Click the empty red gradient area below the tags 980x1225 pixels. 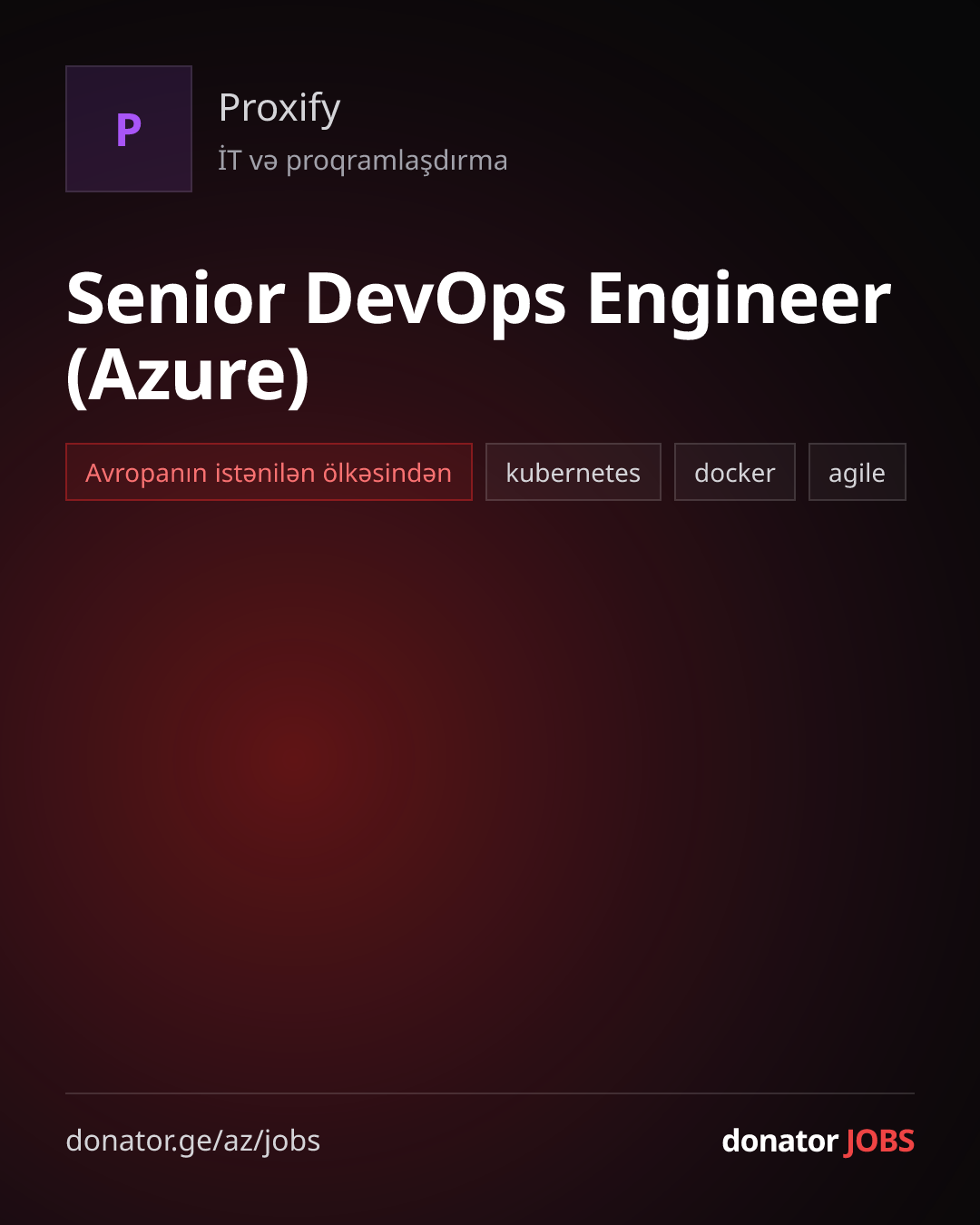tap(490, 789)
